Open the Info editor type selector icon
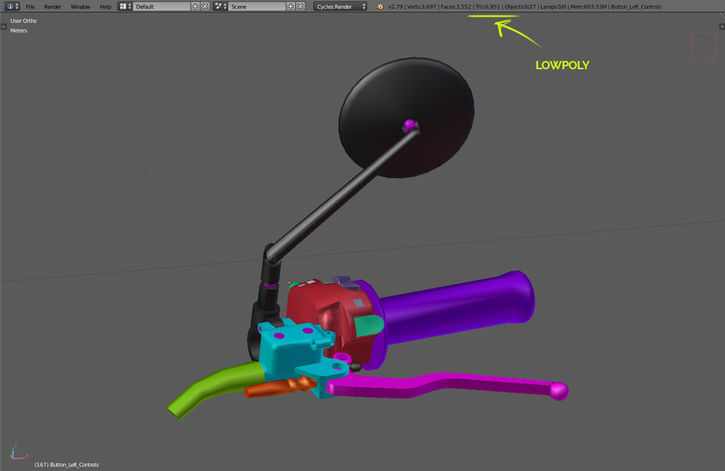 [x=12, y=6]
